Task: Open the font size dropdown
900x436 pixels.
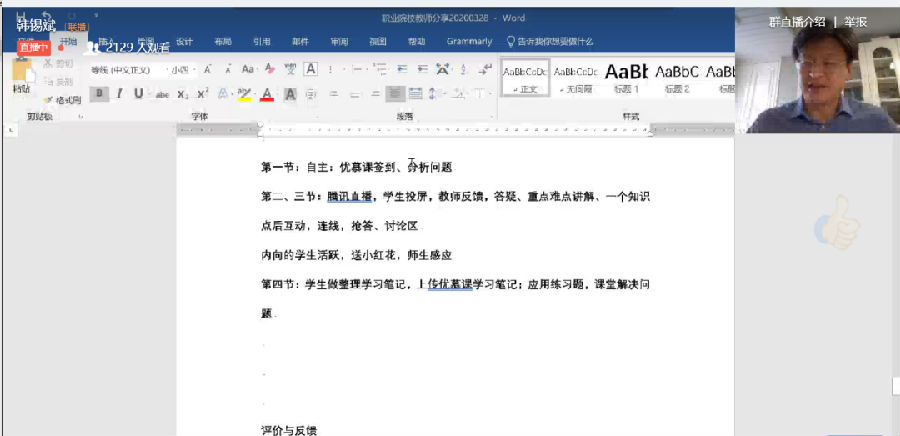Action: (182, 69)
